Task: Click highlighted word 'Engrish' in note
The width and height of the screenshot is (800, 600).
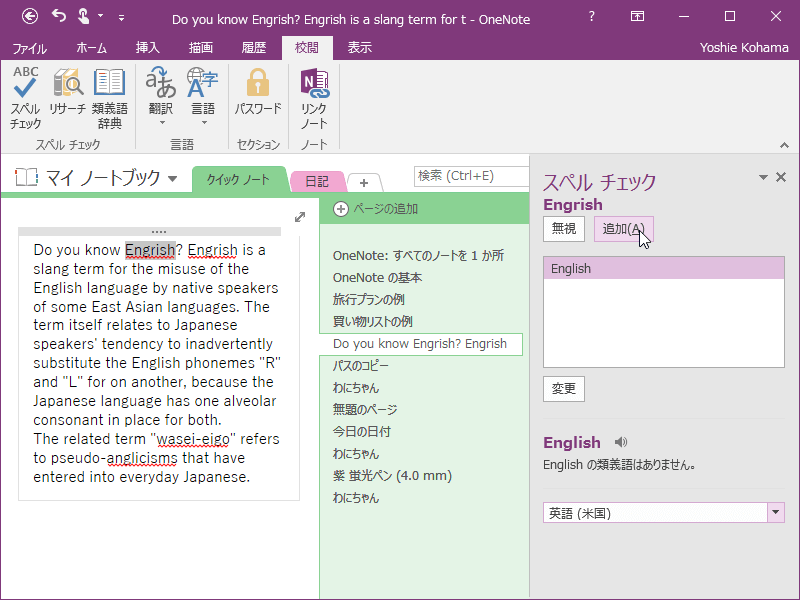Action: [150, 250]
